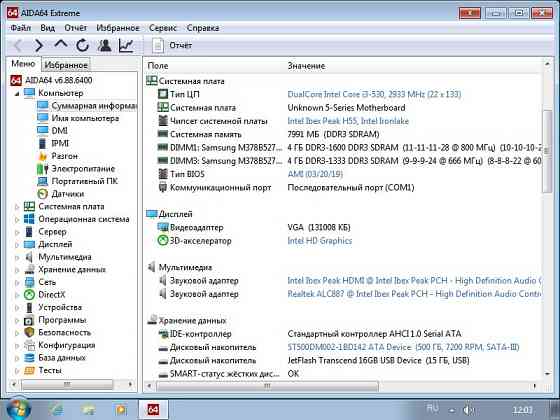Click the Отчёт toolbar button
Screen dimensions: 560x420
click(172, 46)
